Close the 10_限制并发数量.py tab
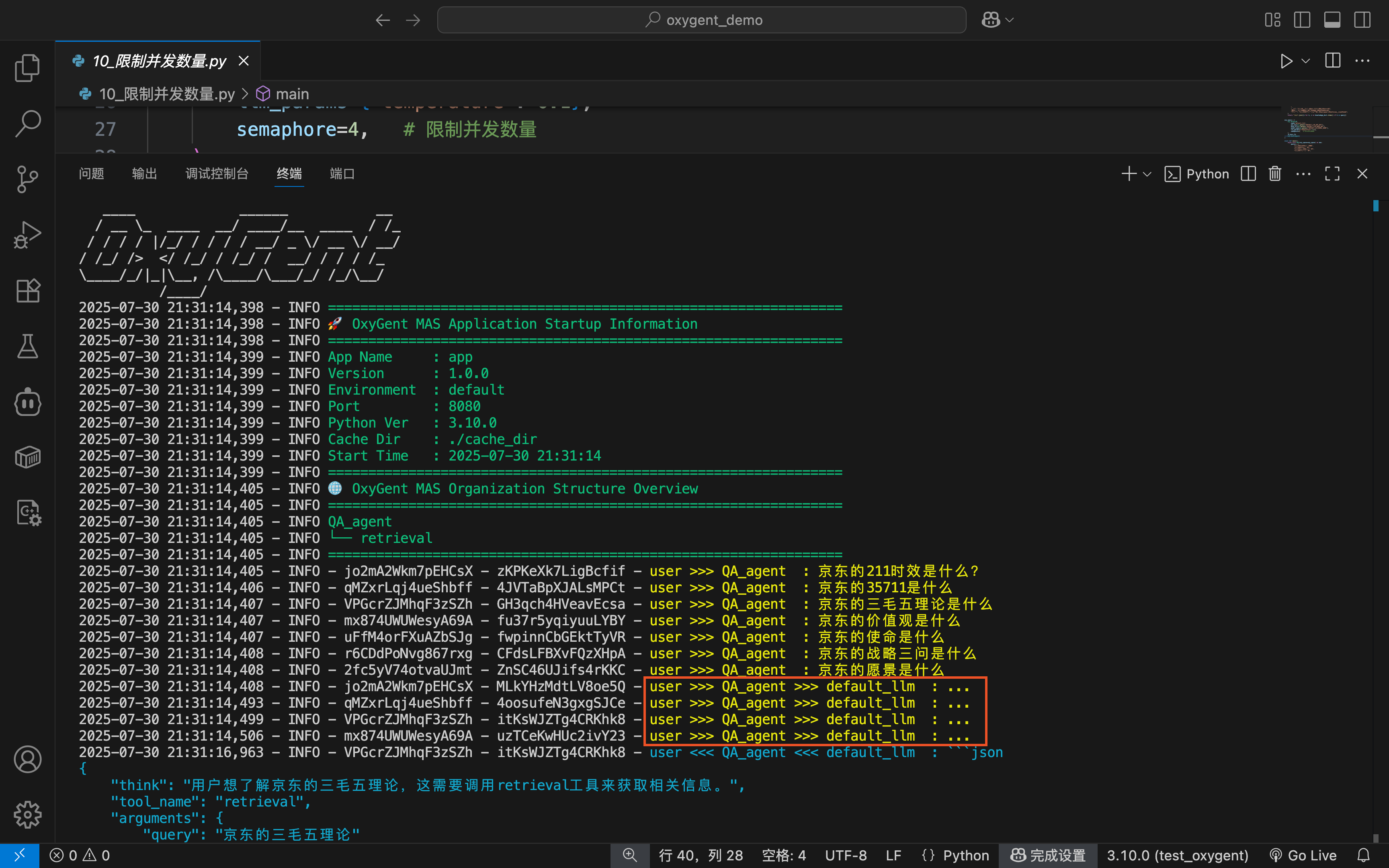 (244, 61)
